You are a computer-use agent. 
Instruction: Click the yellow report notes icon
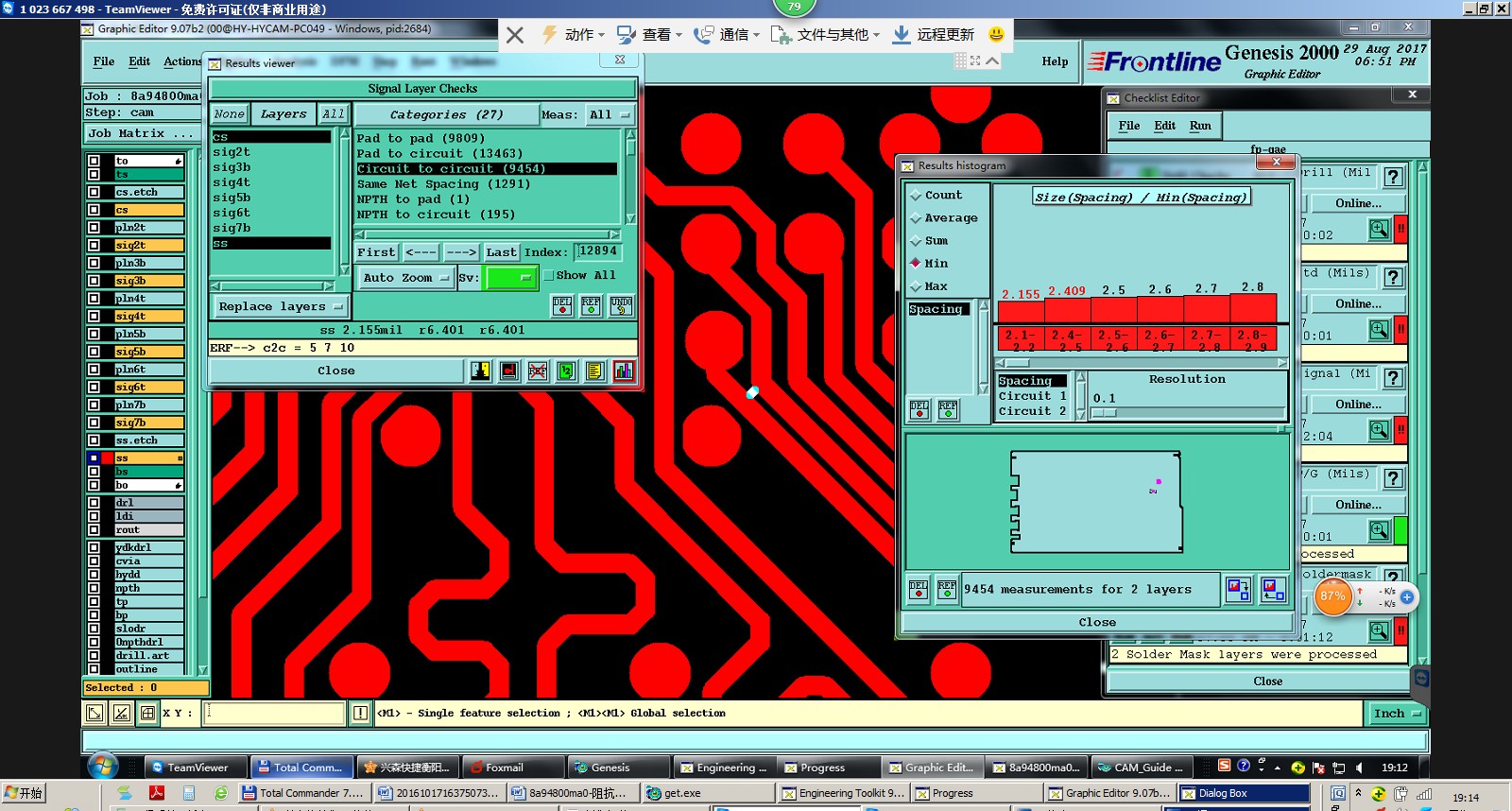(x=594, y=371)
